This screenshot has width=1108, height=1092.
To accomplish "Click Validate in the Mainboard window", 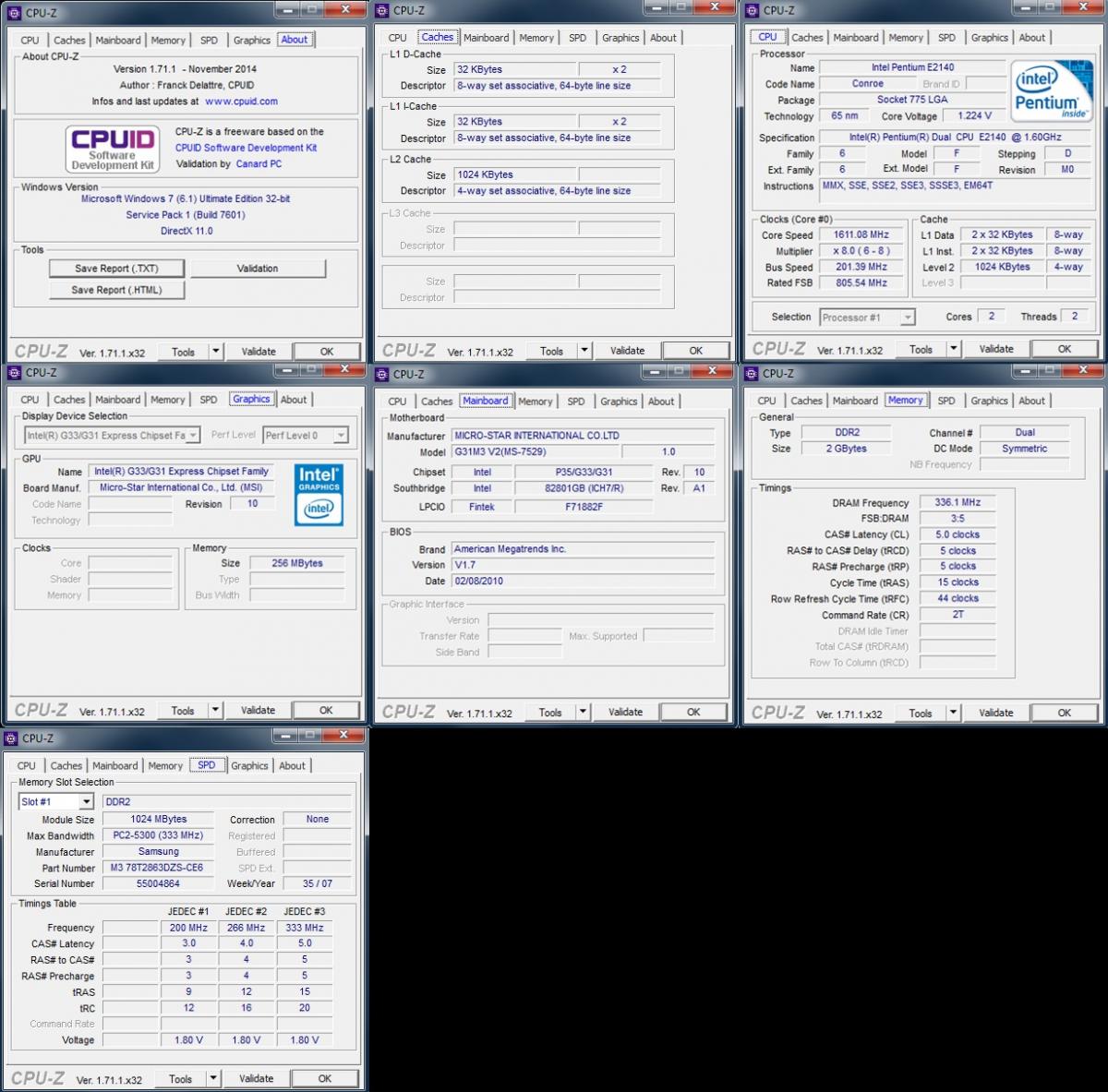I will (x=626, y=713).
